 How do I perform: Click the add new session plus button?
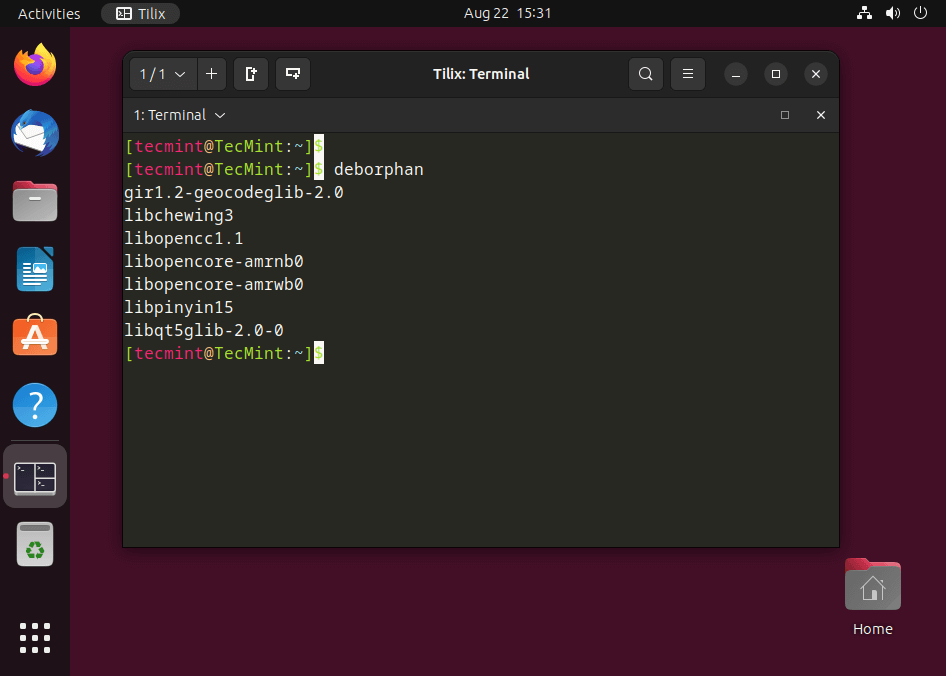coord(211,74)
